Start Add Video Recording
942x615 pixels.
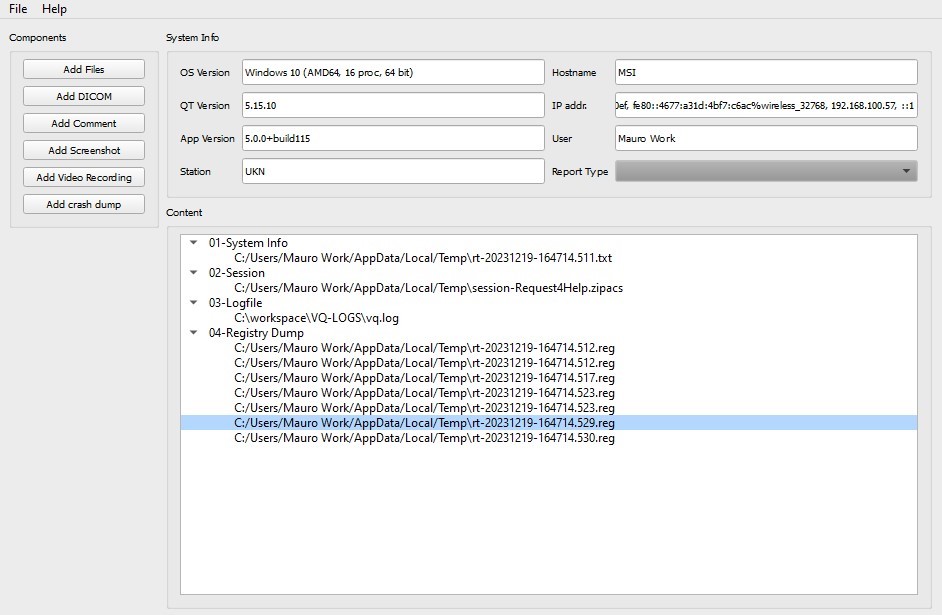tap(84, 178)
